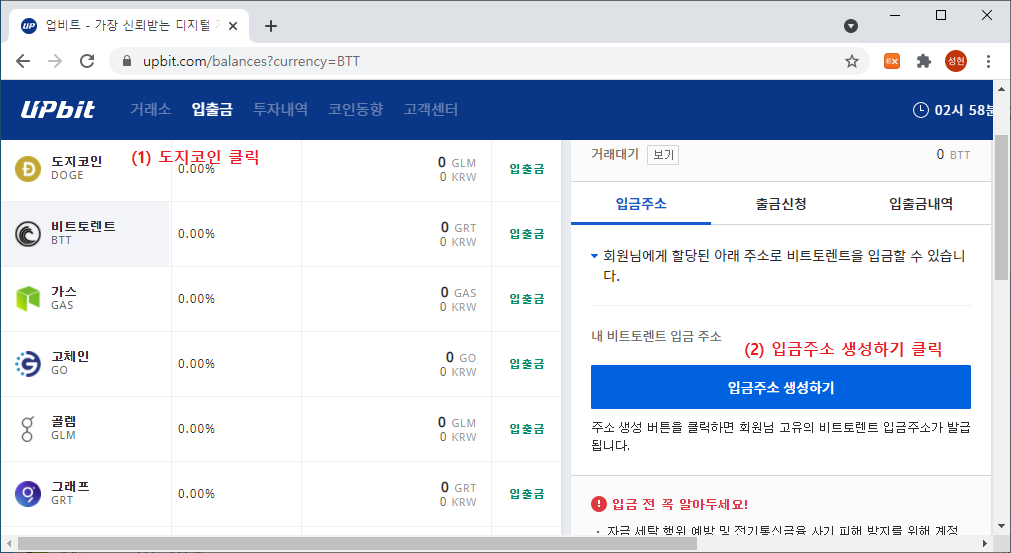Click the vertical scrollbar thumb
Viewport: 1011px width, 553px height.
[x=1001, y=206]
